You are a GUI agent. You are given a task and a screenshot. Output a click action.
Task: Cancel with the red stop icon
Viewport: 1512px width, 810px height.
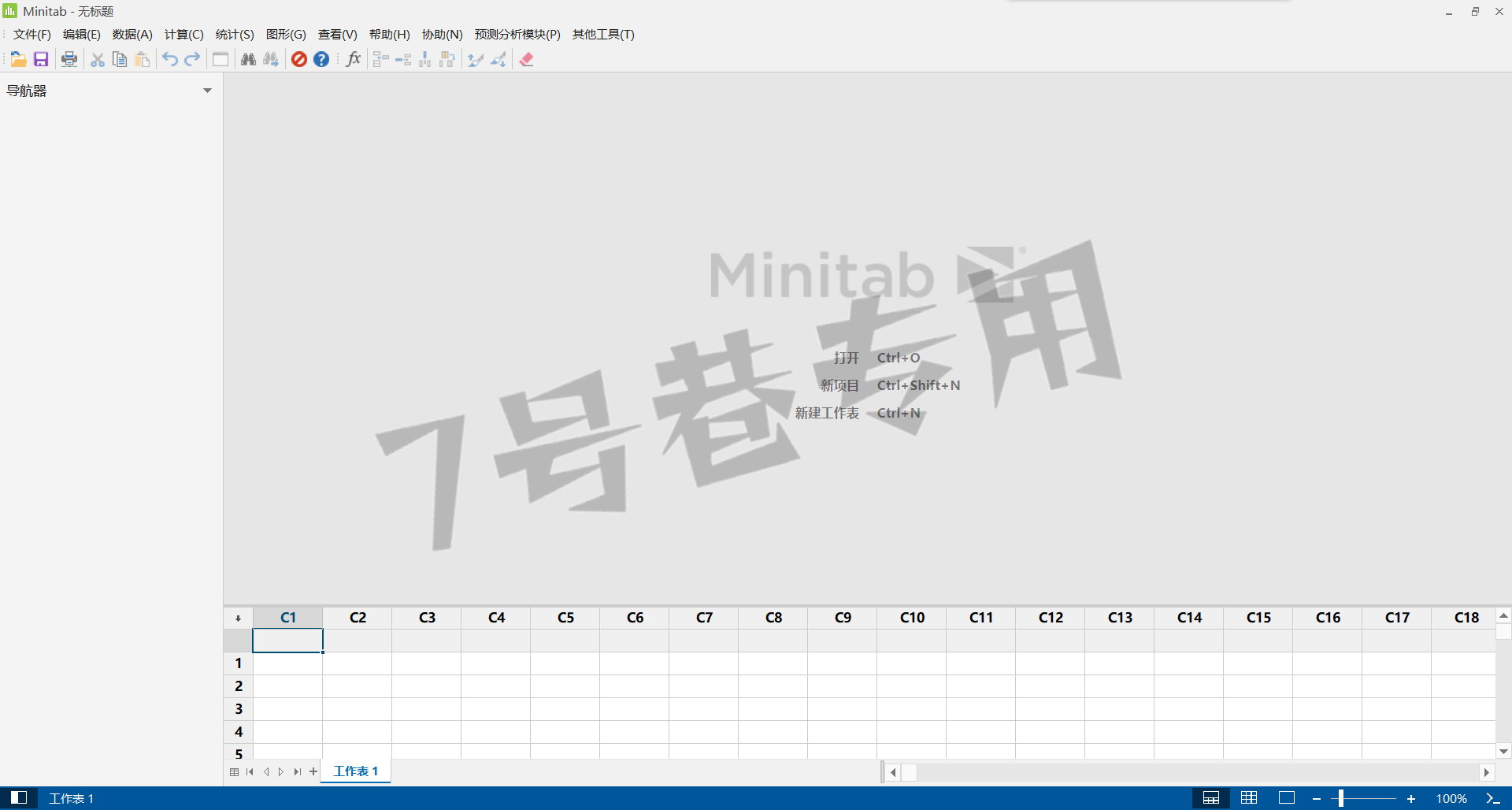(299, 59)
